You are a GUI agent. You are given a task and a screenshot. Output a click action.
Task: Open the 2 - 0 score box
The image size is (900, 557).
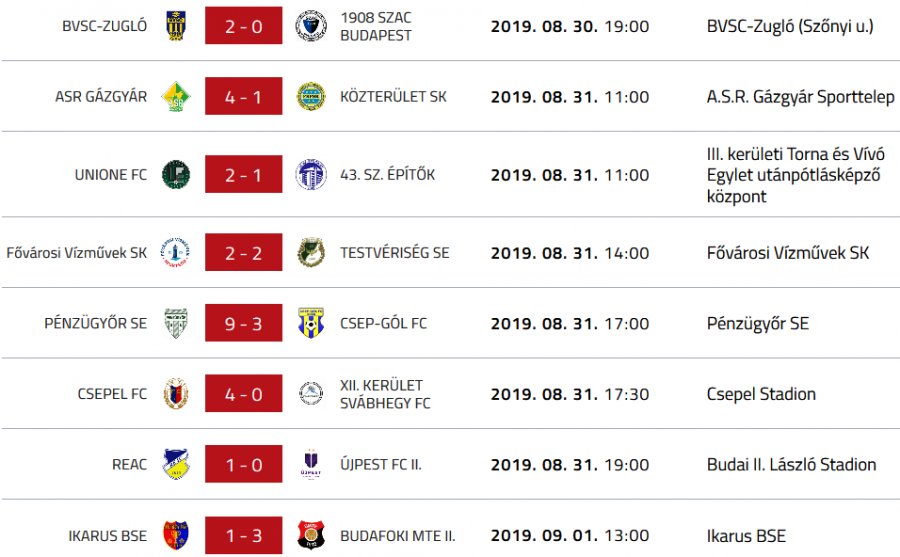244,26
